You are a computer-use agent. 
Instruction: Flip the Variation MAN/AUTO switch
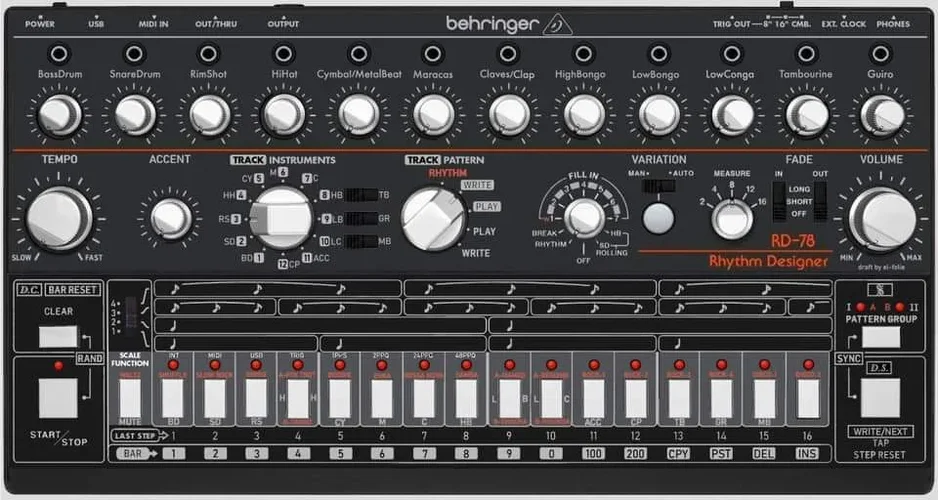pyautogui.click(x=659, y=186)
